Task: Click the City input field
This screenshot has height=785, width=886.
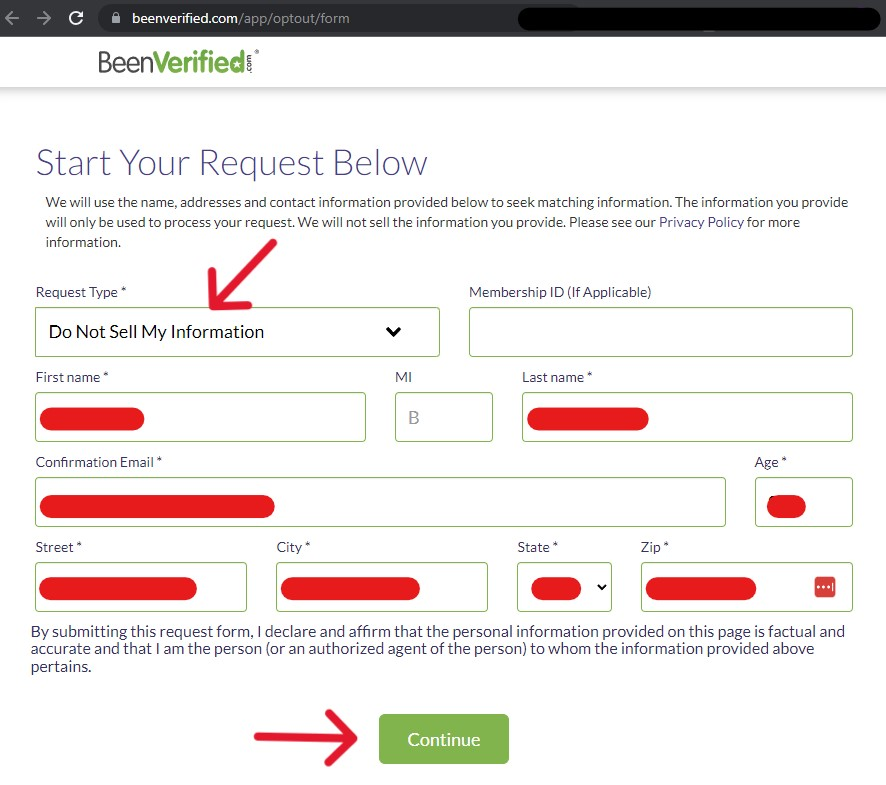Action: coord(381,587)
